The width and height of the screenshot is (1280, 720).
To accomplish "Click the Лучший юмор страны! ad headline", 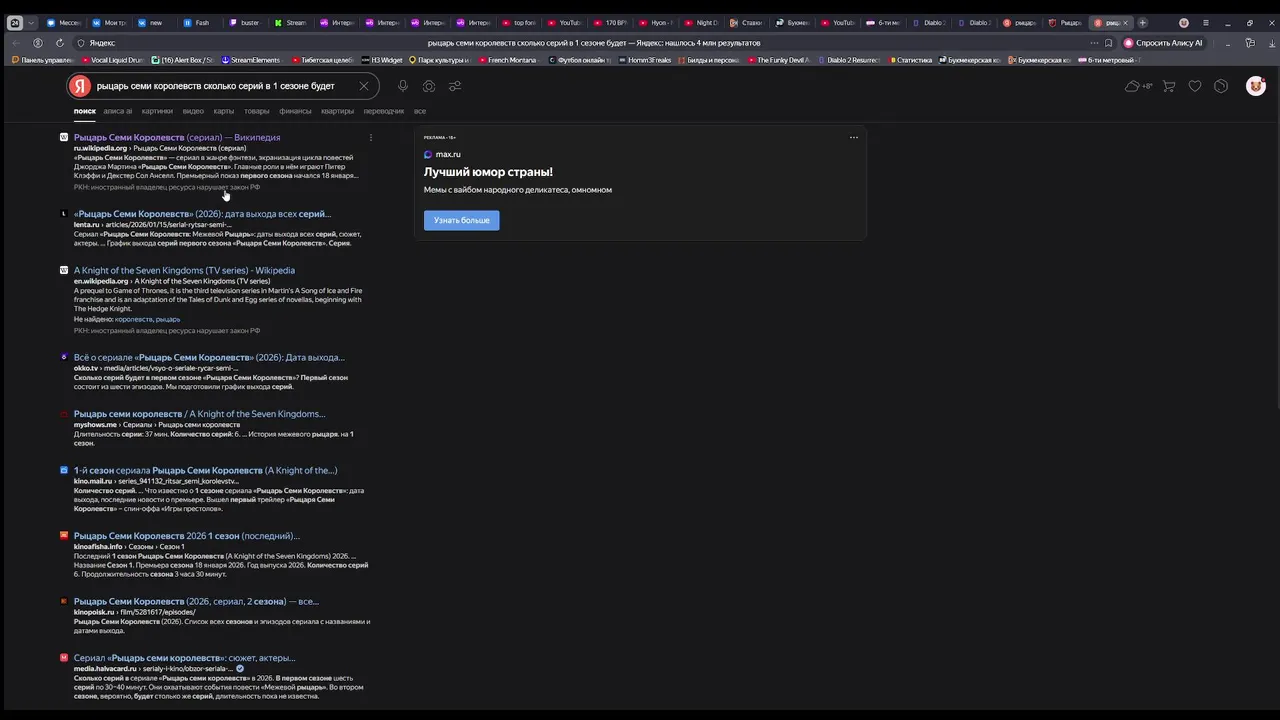I will coord(488,172).
